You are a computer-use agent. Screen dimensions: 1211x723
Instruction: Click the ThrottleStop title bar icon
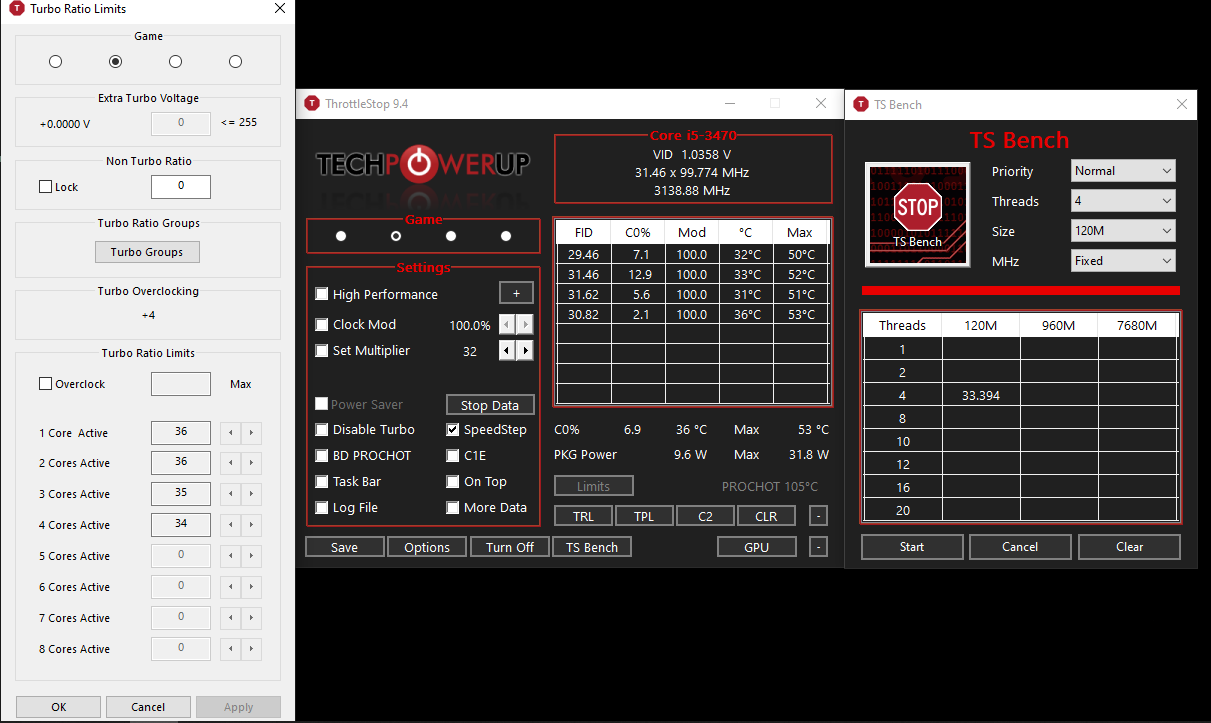[312, 104]
